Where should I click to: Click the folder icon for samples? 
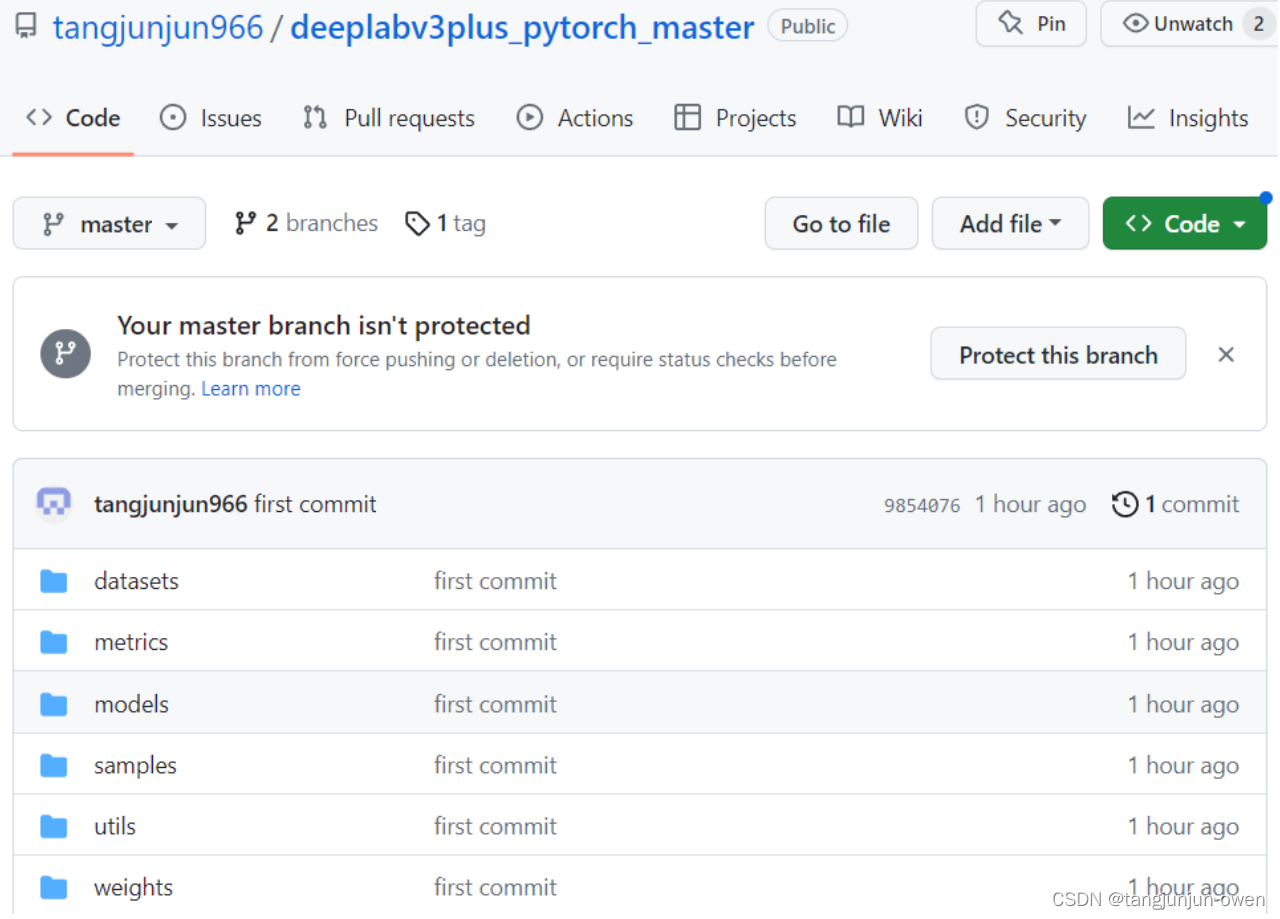click(x=54, y=765)
